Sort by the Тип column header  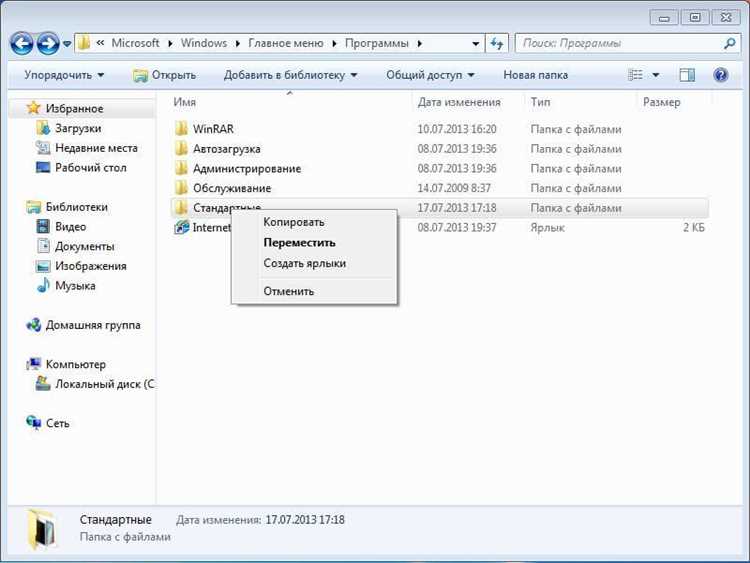[540, 102]
